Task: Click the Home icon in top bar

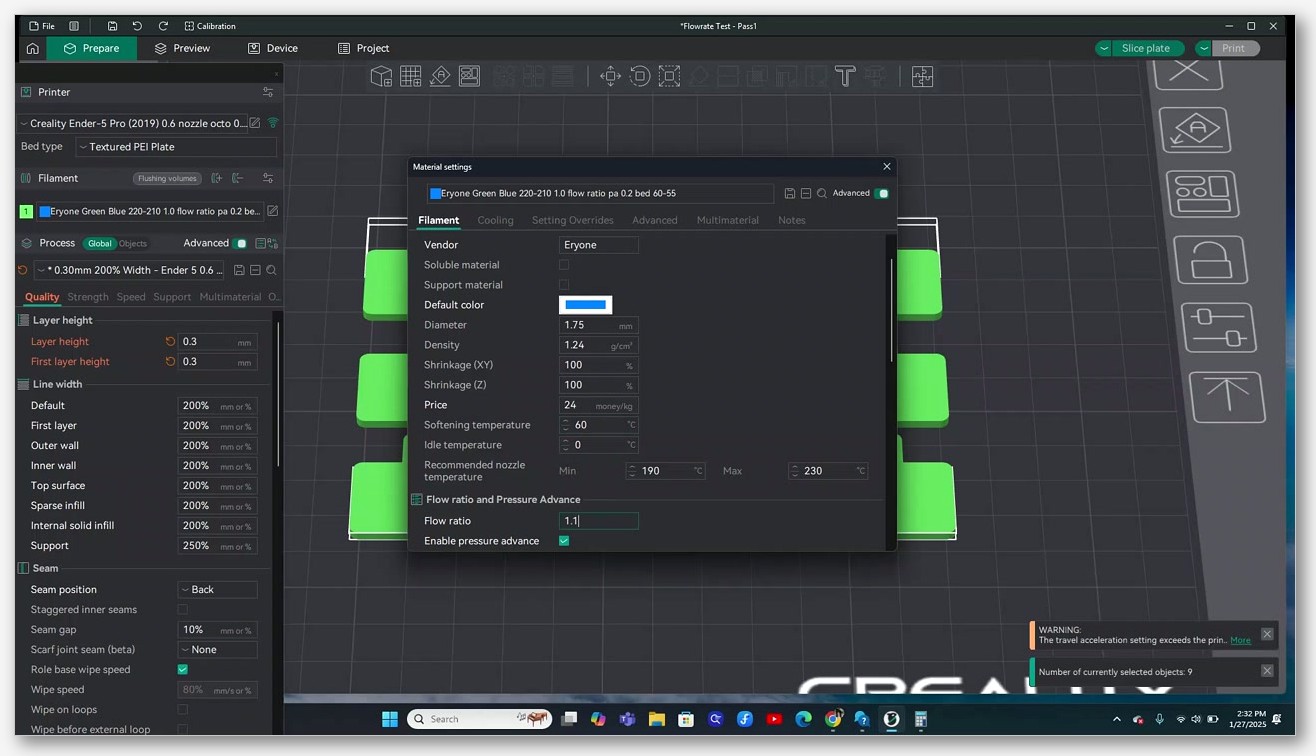Action: pyautogui.click(x=33, y=48)
